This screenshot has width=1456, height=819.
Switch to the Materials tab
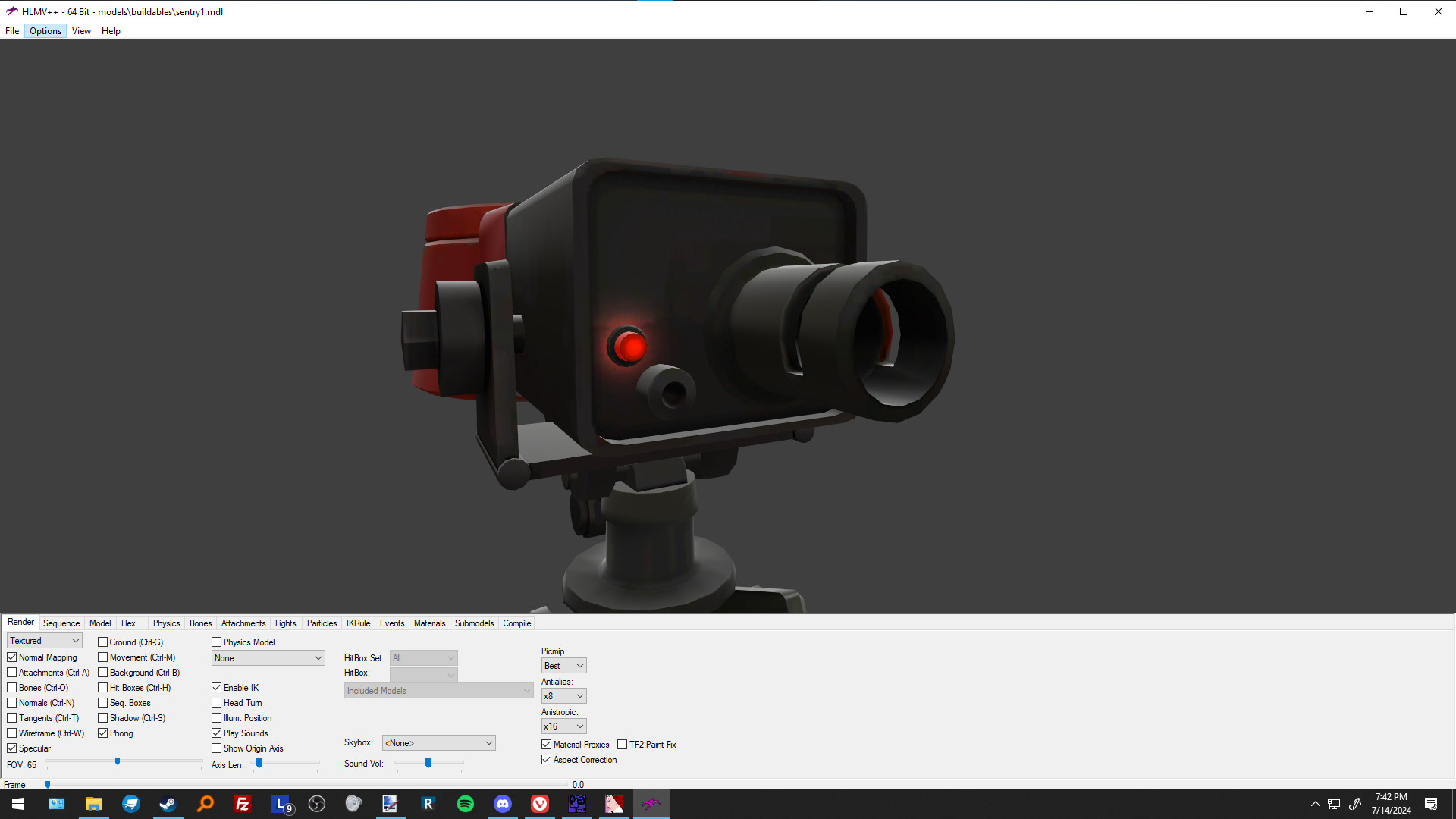click(x=429, y=623)
